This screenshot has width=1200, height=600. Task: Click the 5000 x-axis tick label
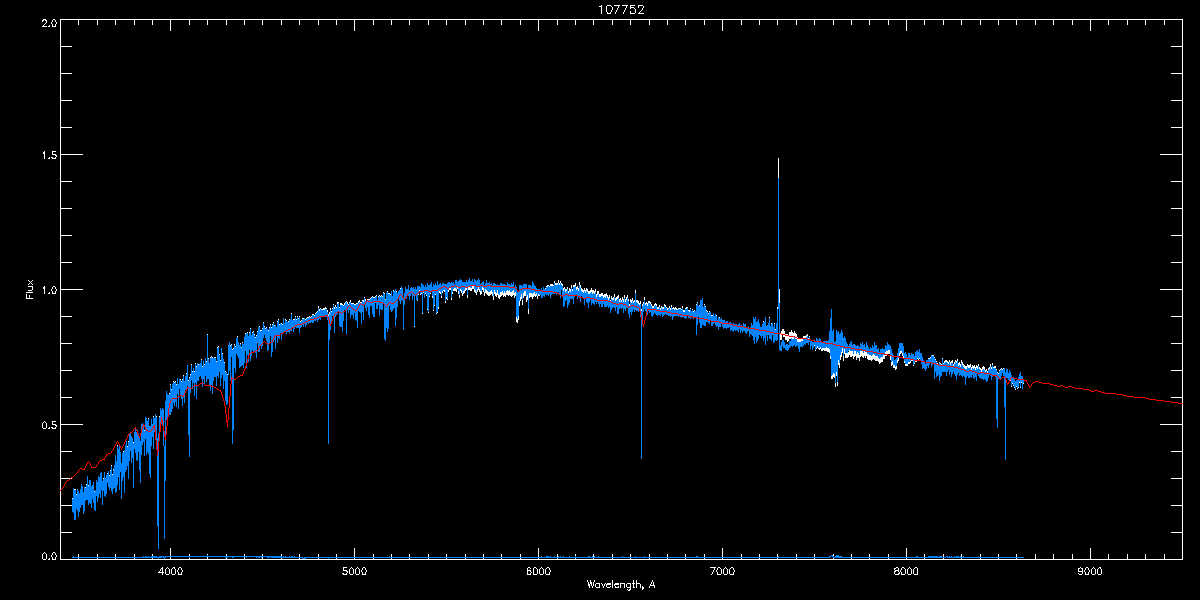tap(354, 572)
